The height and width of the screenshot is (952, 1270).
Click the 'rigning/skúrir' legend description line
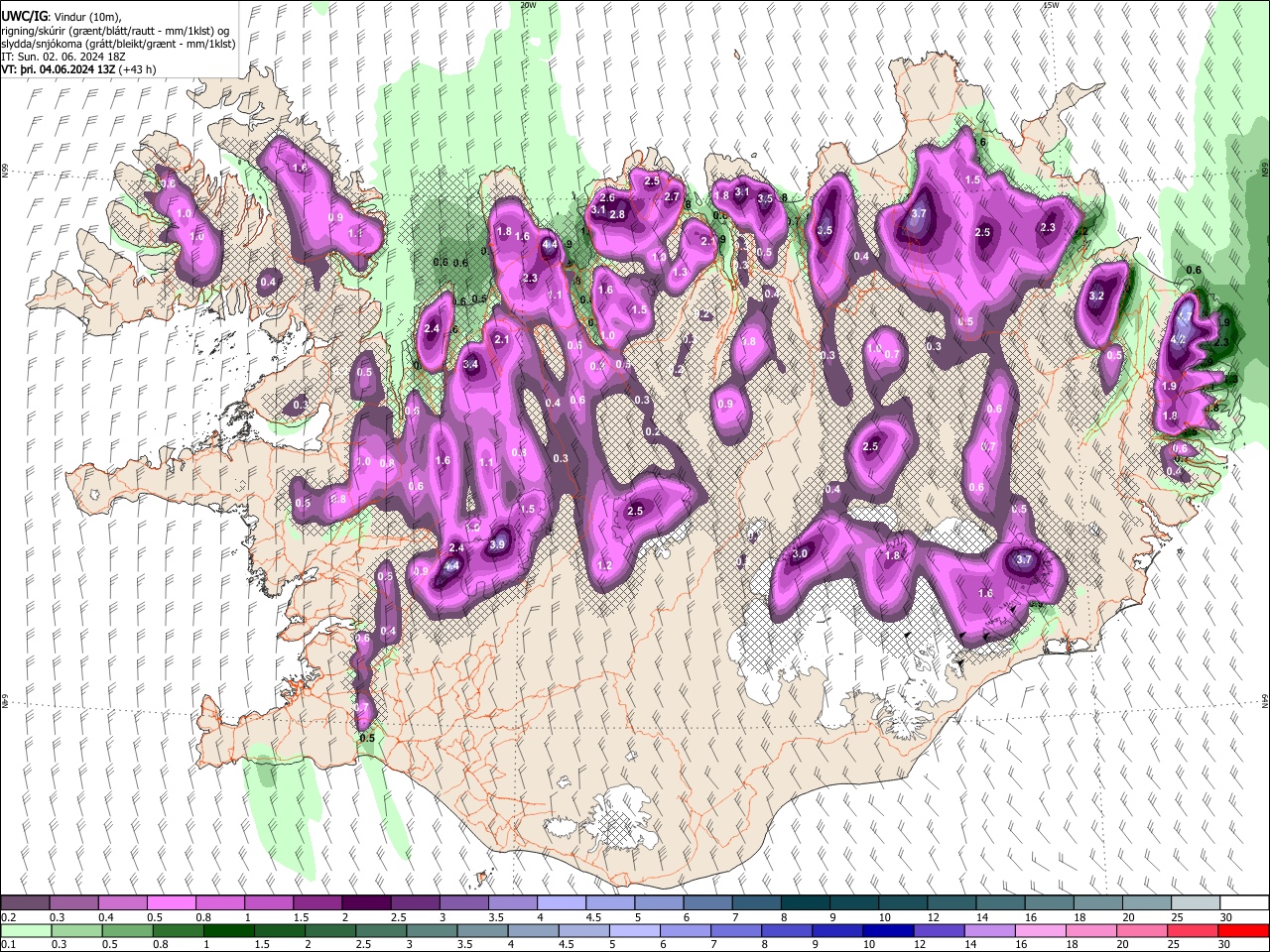tap(115, 31)
